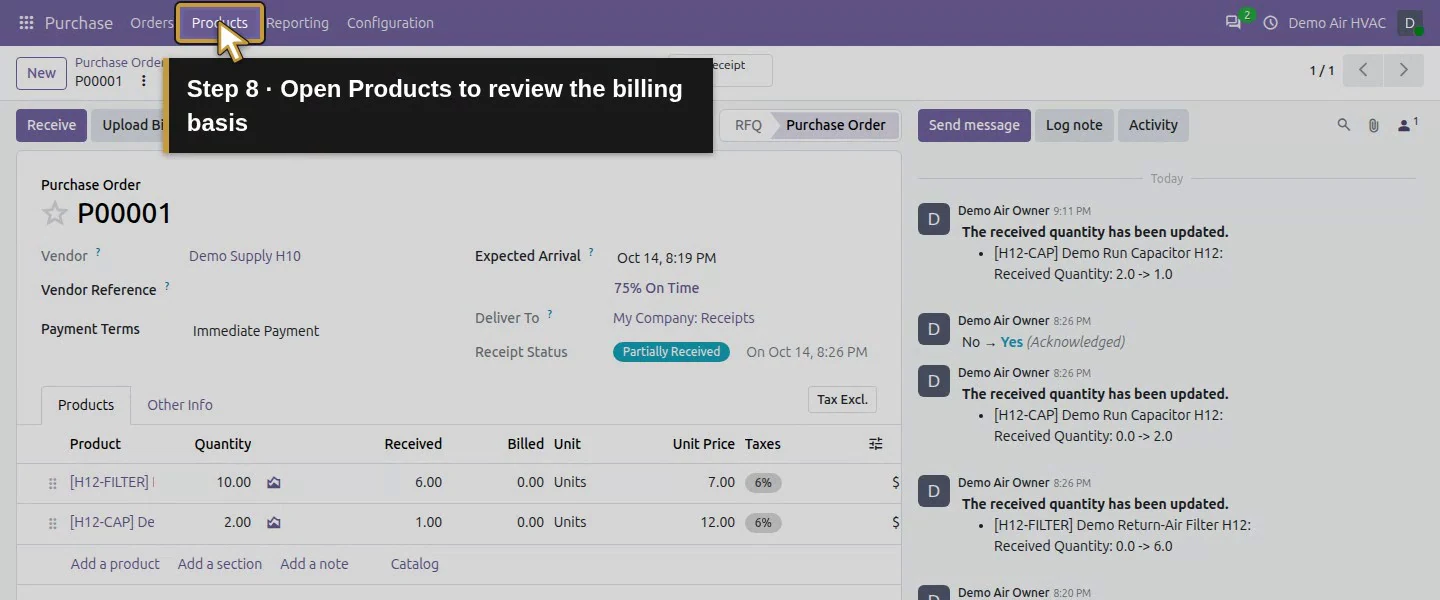1440x600 pixels.
Task: Click Add a note link
Action: pyautogui.click(x=314, y=564)
